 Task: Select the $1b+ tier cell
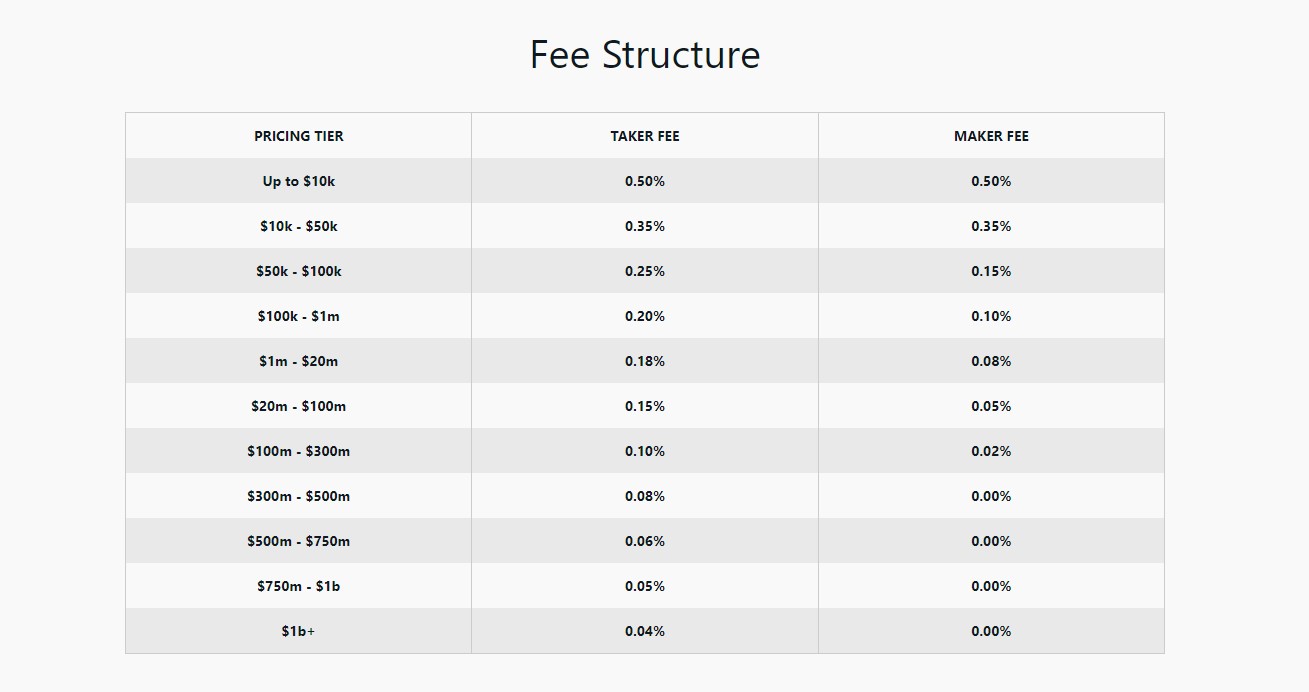pos(298,631)
